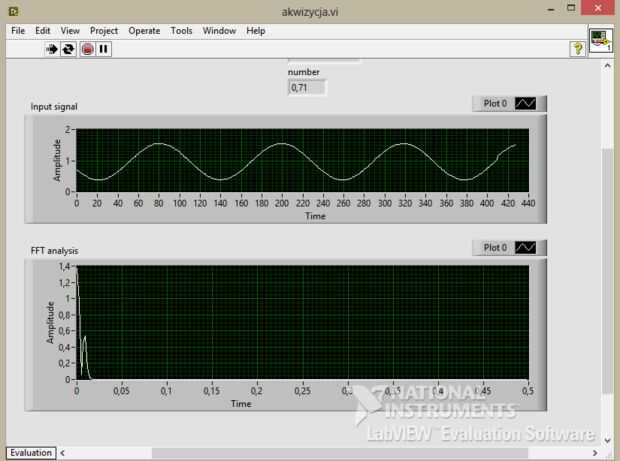Click the 200 tick on Input signal x-axis

282,203
